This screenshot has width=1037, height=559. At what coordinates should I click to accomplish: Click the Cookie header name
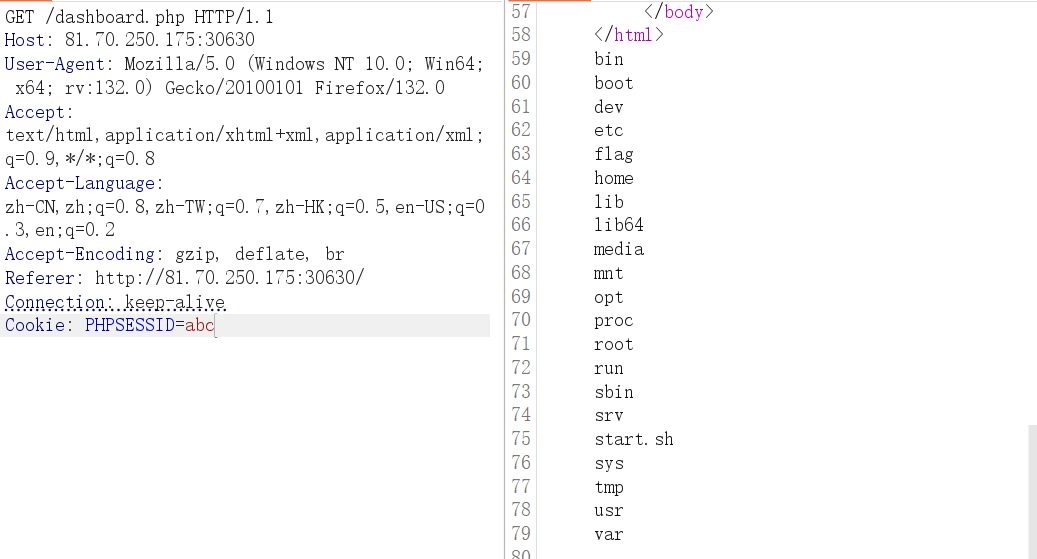point(37,326)
